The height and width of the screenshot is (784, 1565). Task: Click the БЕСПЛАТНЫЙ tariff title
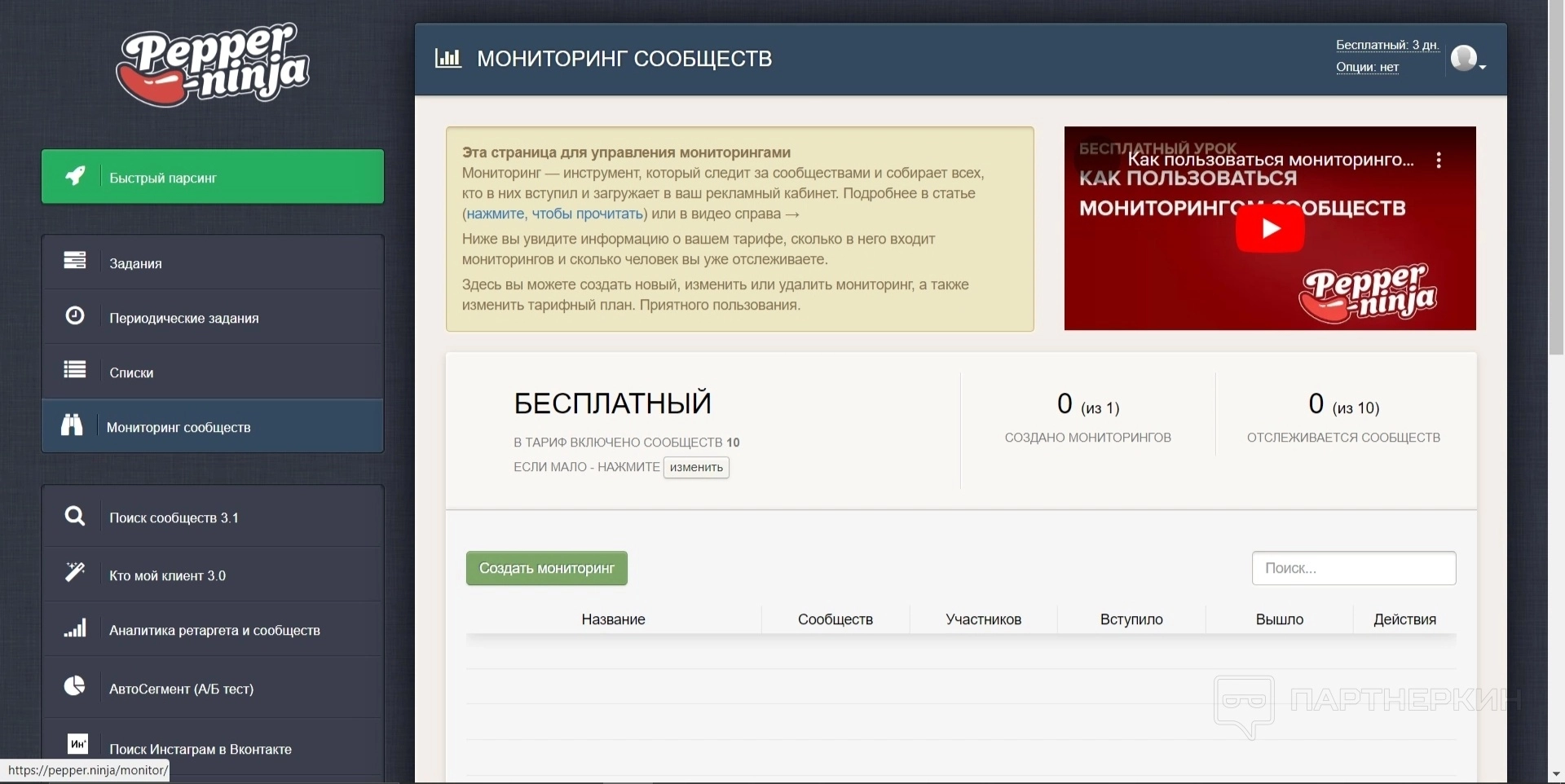pyautogui.click(x=612, y=403)
